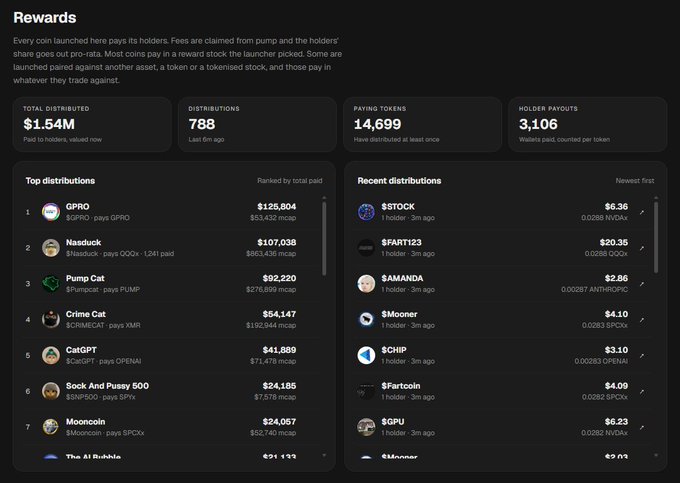Click the $STOCK token avatar

pos(366,212)
